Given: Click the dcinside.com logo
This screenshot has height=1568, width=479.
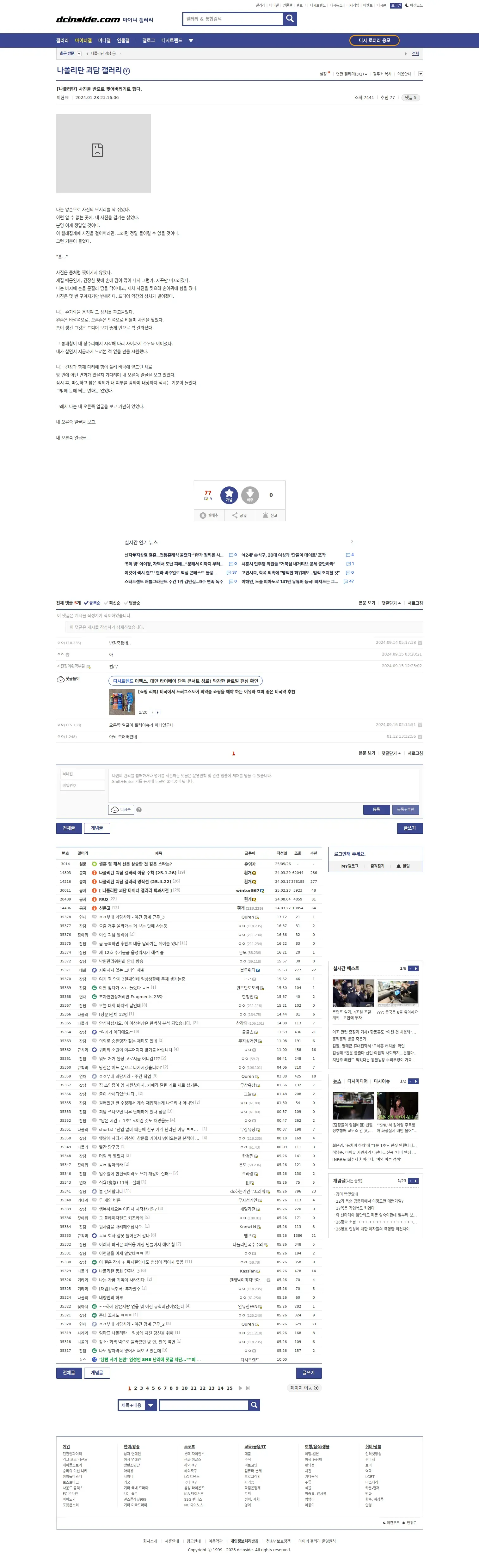Looking at the screenshot, I should click(x=88, y=20).
